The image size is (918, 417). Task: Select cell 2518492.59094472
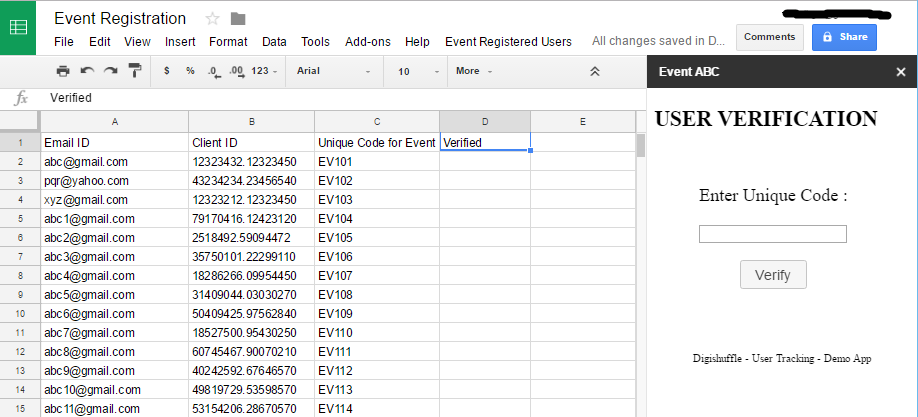coord(252,238)
